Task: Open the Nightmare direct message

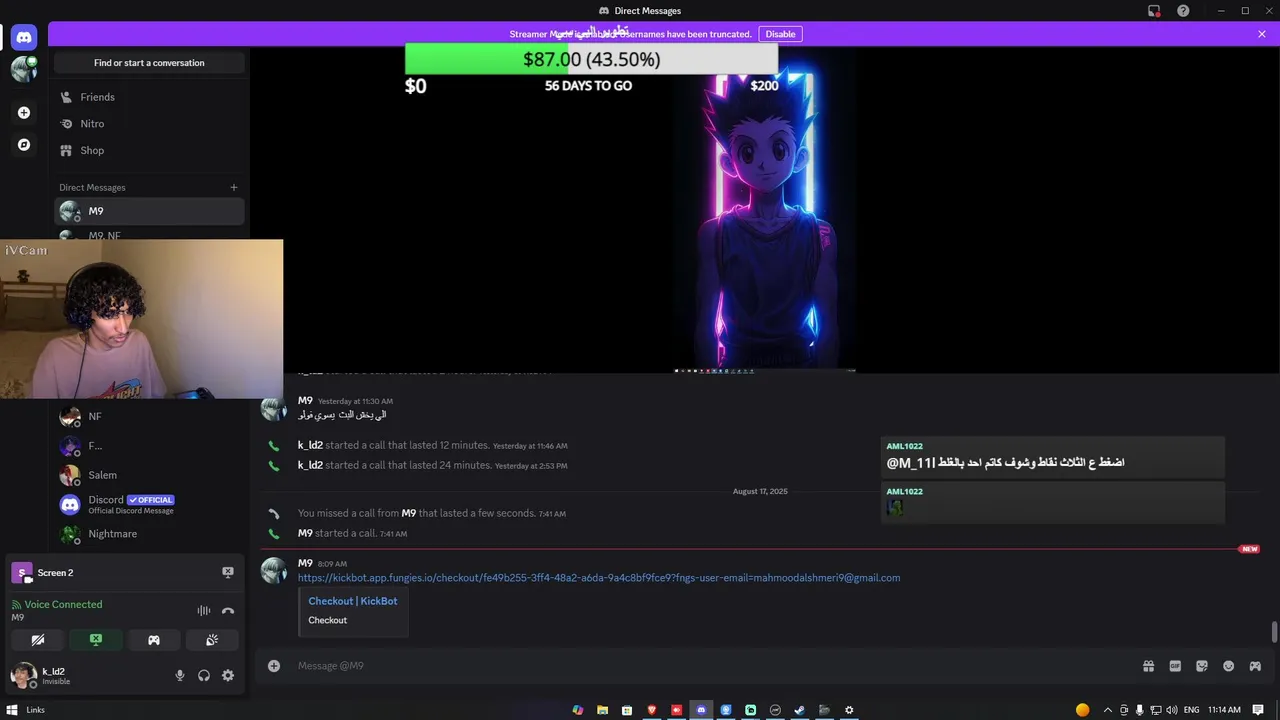Action: click(149, 534)
